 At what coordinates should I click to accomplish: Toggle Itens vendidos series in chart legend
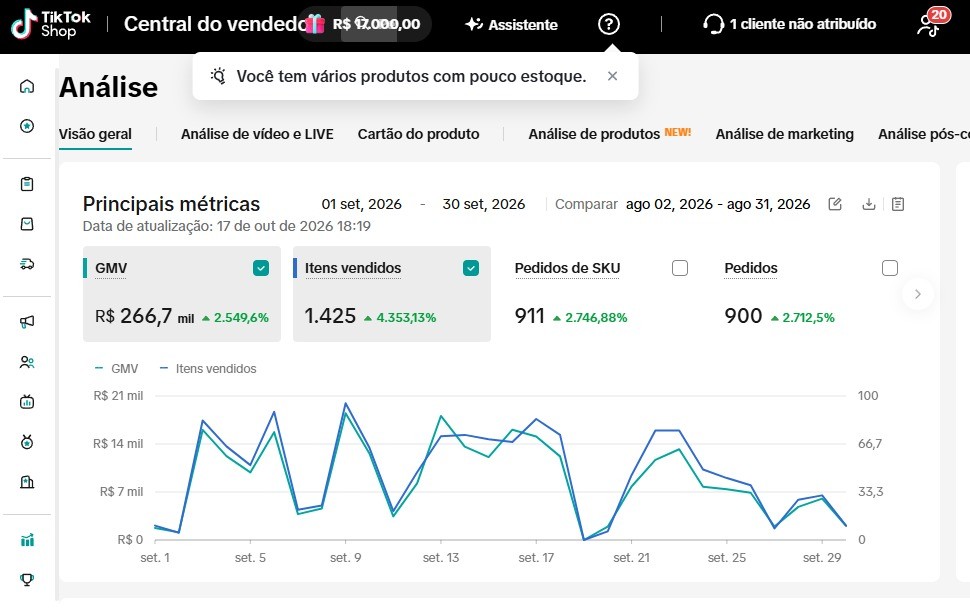(207, 369)
